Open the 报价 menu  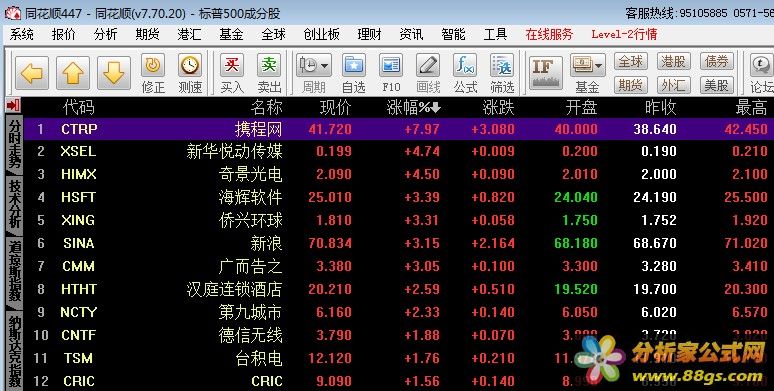64,35
